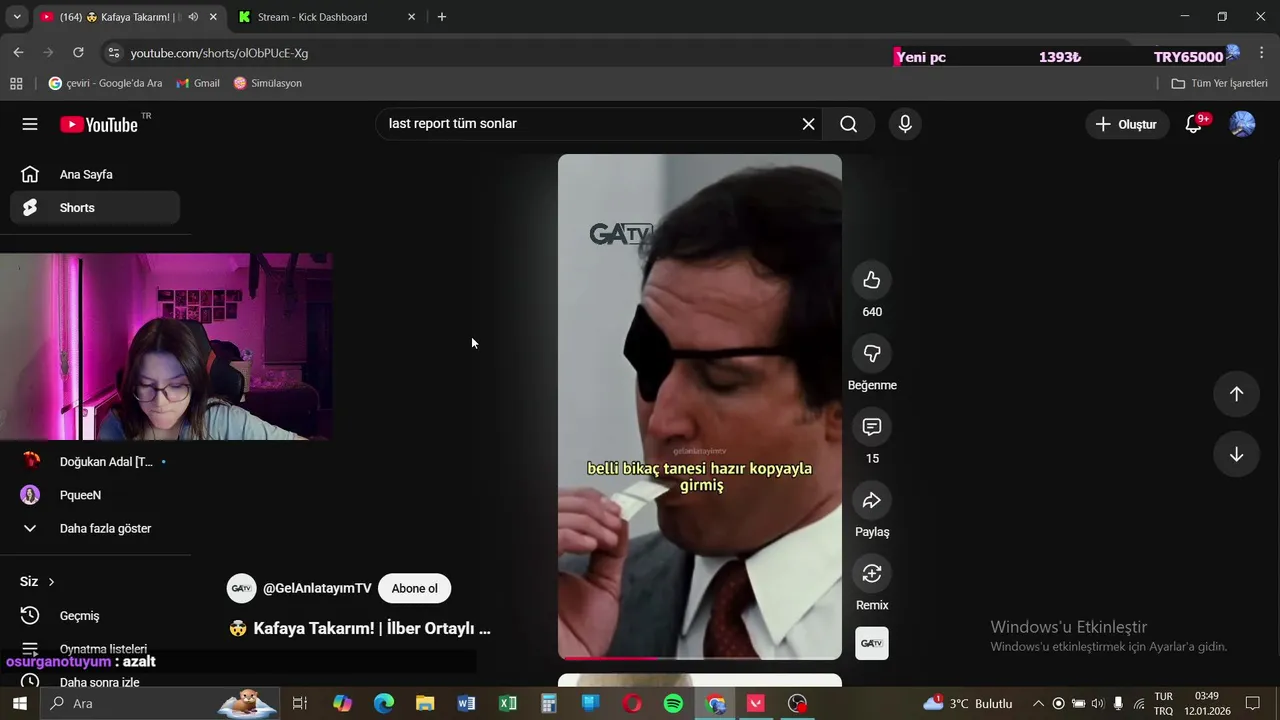Screen dimensions: 1280x720
Task: Pause the short by clicking the video
Action: tap(700, 405)
